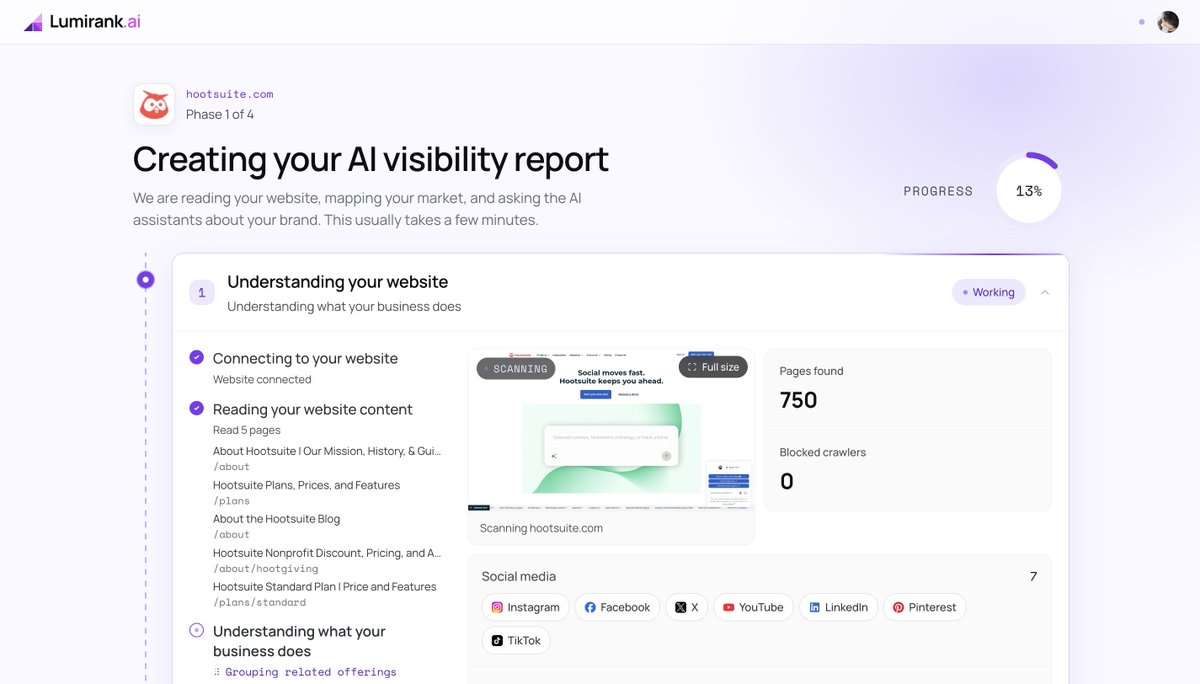Click the /about/hootgiving path text
Viewport: 1200px width, 684px height.
[x=266, y=568]
